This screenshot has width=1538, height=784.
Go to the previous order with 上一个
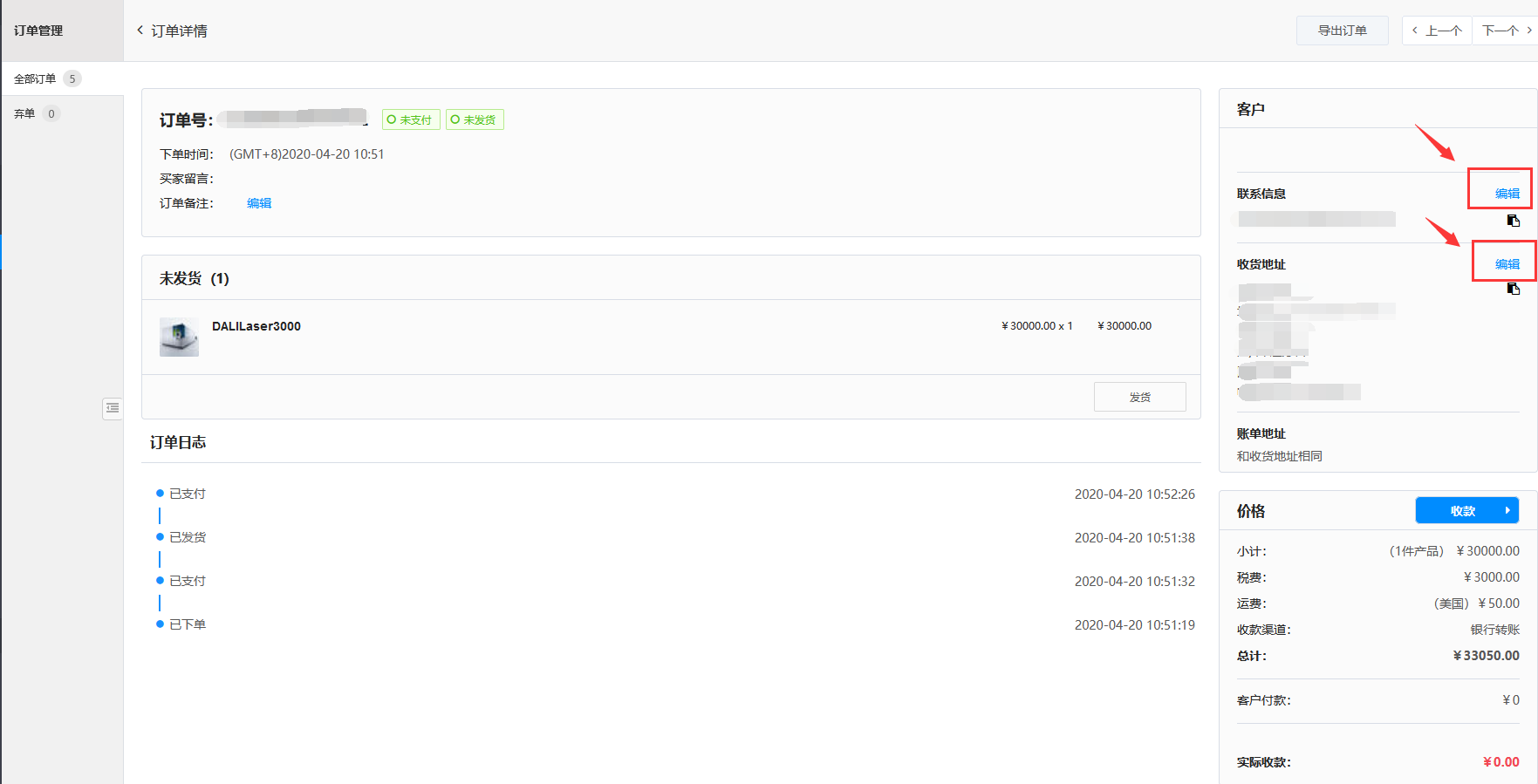(1437, 31)
